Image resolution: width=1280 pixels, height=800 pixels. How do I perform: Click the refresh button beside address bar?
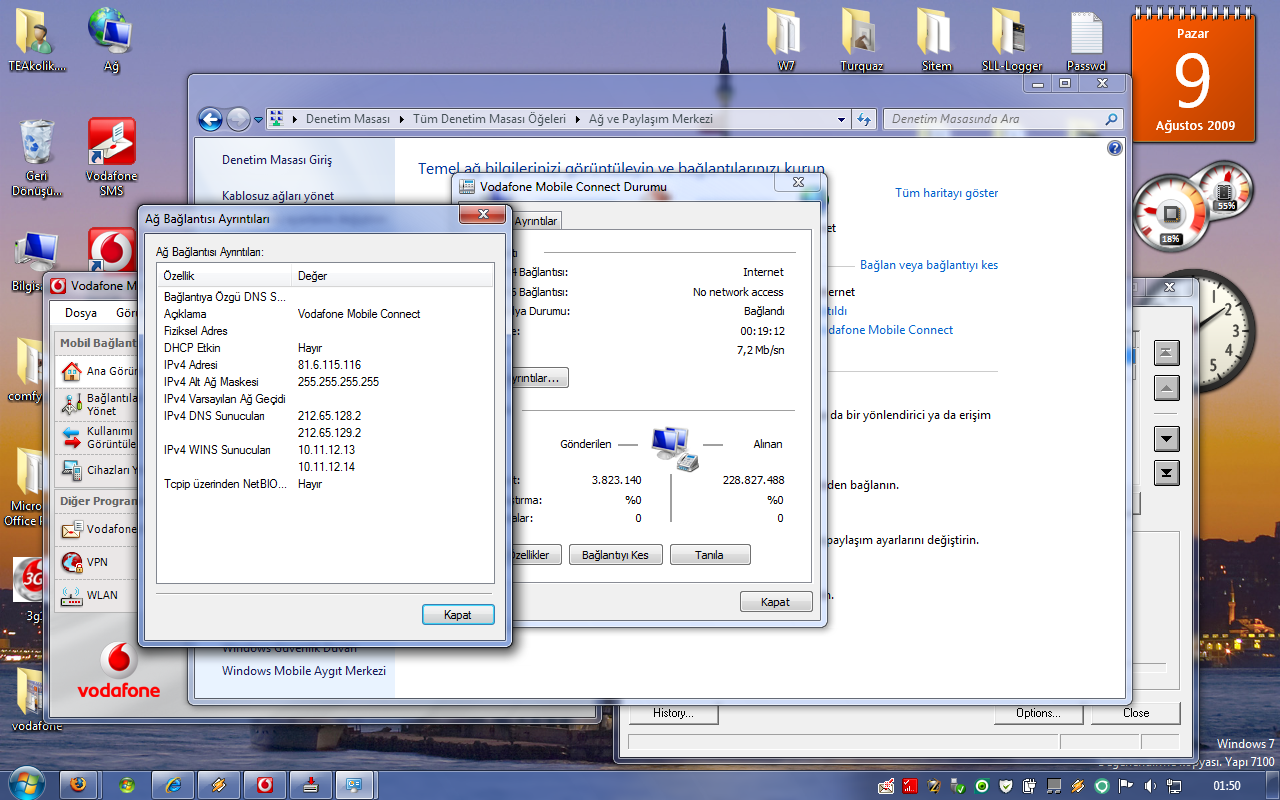tap(865, 119)
